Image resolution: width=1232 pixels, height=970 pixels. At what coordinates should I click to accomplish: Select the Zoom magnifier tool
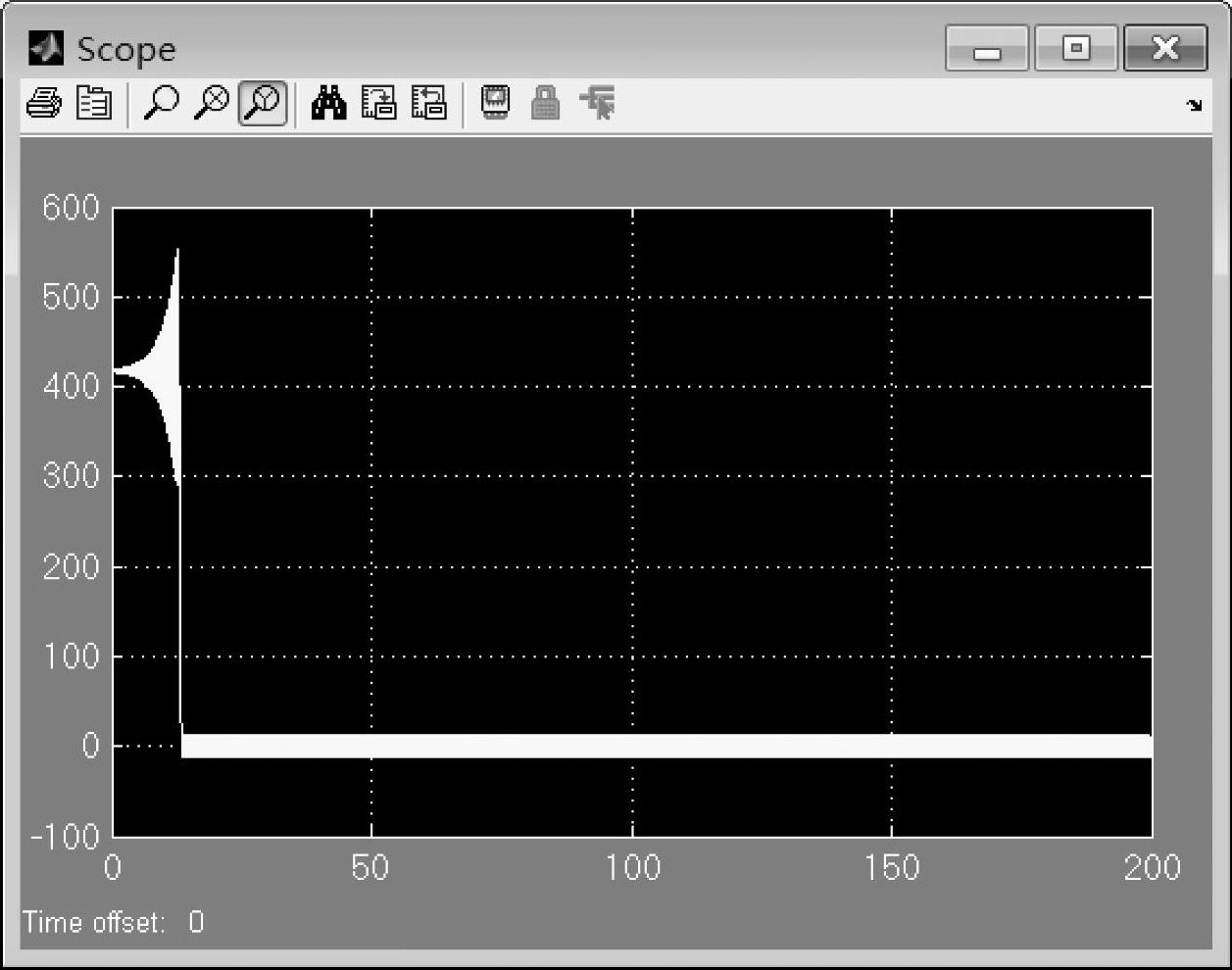[161, 103]
